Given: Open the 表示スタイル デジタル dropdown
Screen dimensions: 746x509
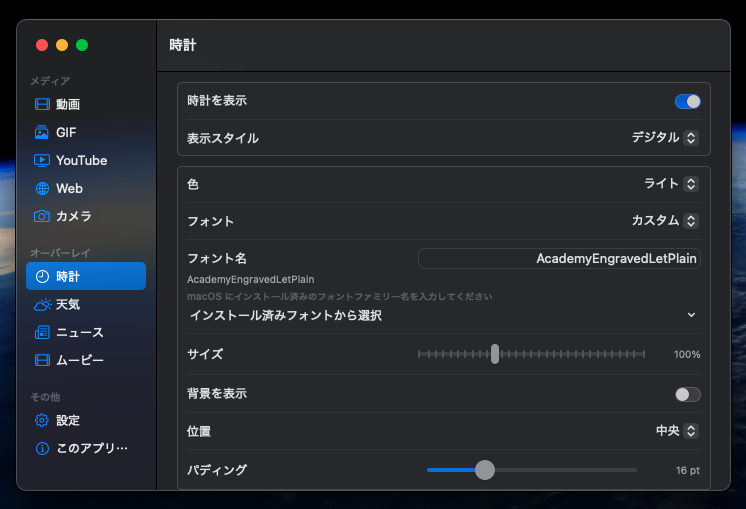Looking at the screenshot, I should pos(665,137).
